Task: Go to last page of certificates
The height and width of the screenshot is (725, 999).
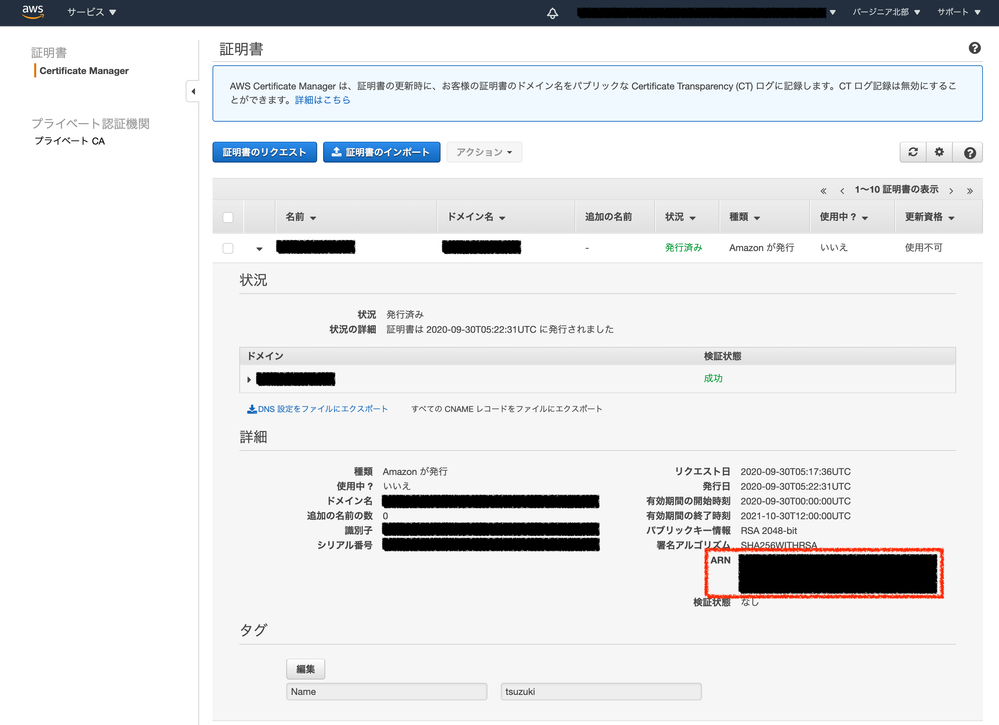Action: tap(970, 190)
